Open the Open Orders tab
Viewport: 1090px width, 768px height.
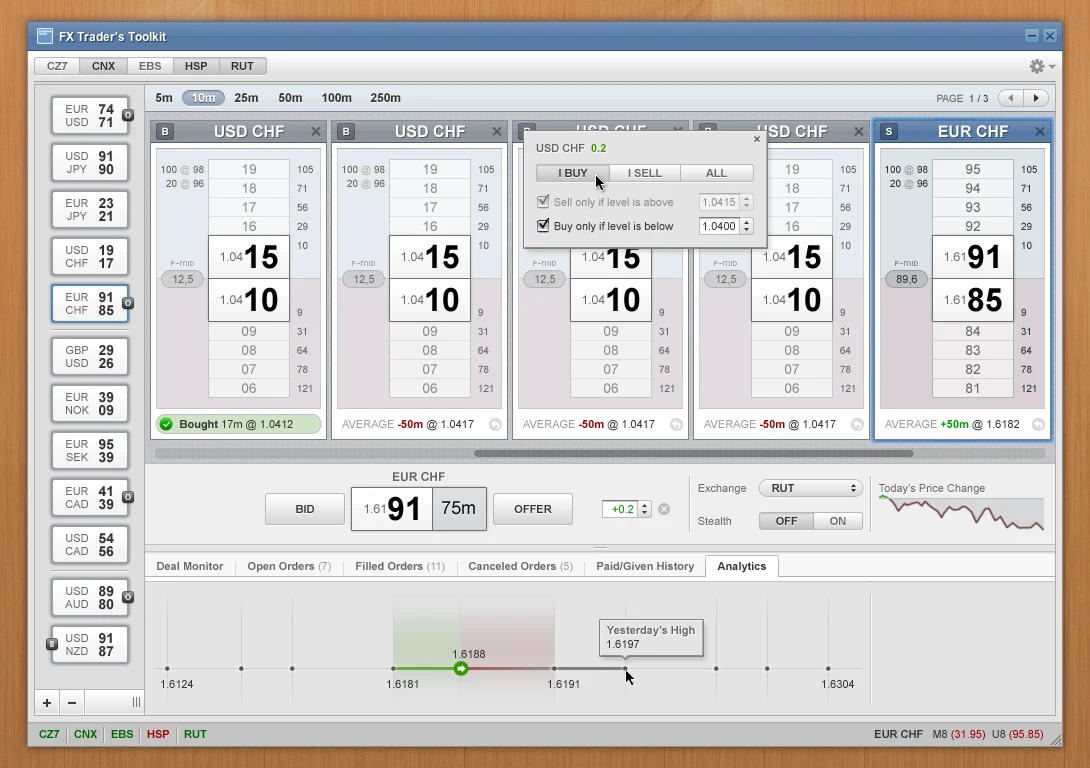click(289, 566)
